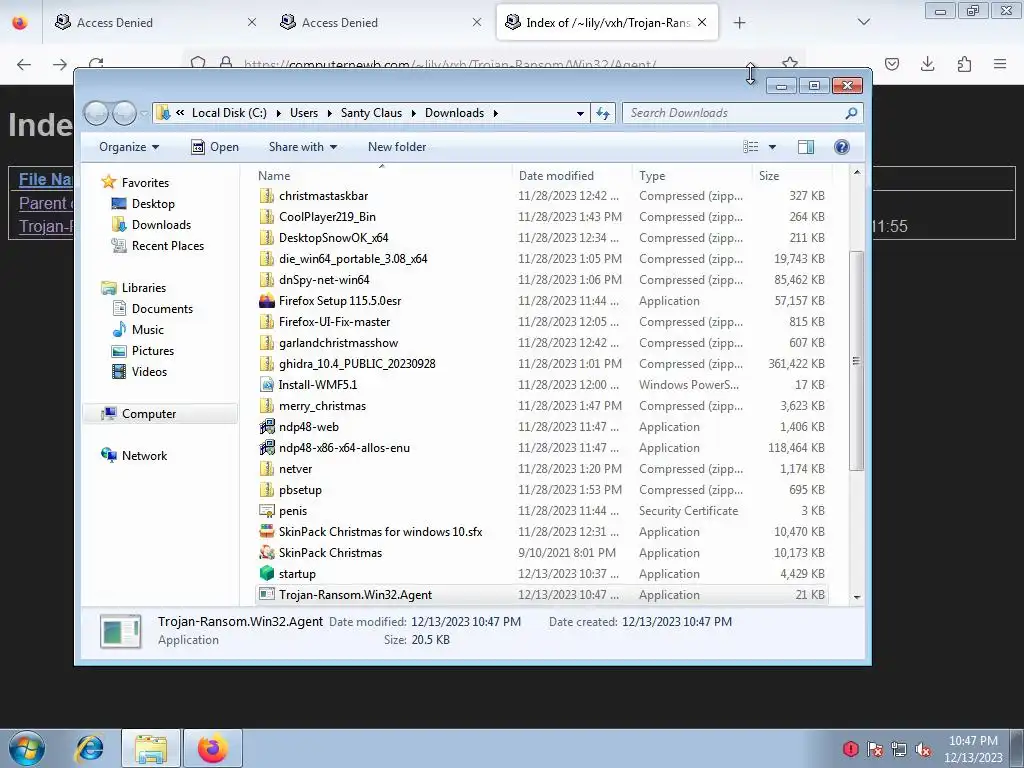Expand the Local Disk (C:) breadcrumb arrow
1024x768 pixels.
point(278,113)
